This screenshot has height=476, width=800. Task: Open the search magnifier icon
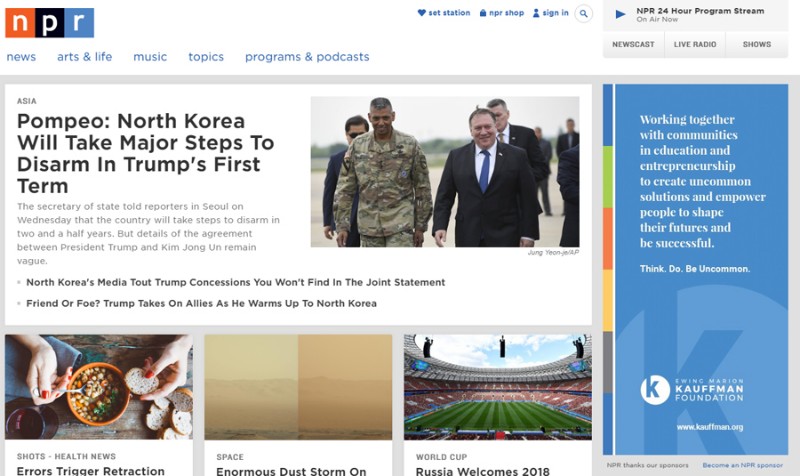pyautogui.click(x=584, y=14)
